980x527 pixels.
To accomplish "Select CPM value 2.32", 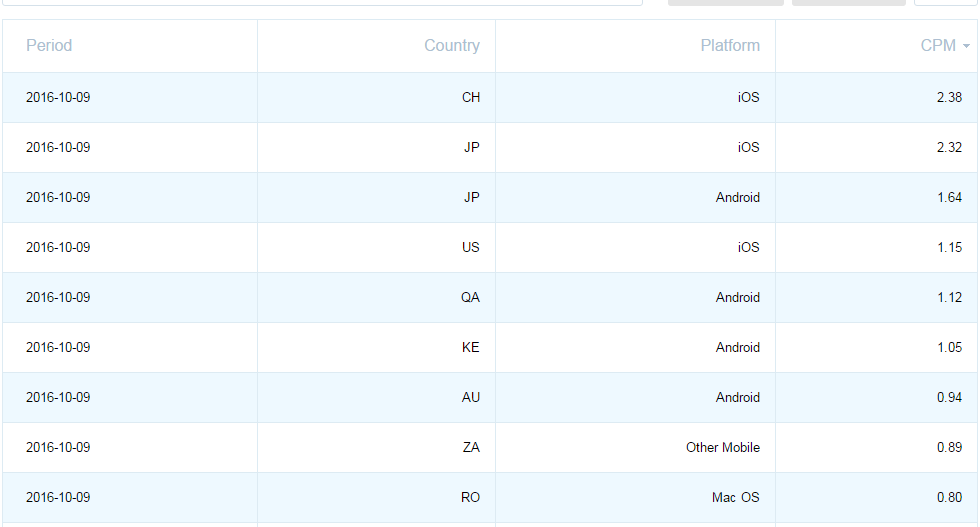I will 949,148.
